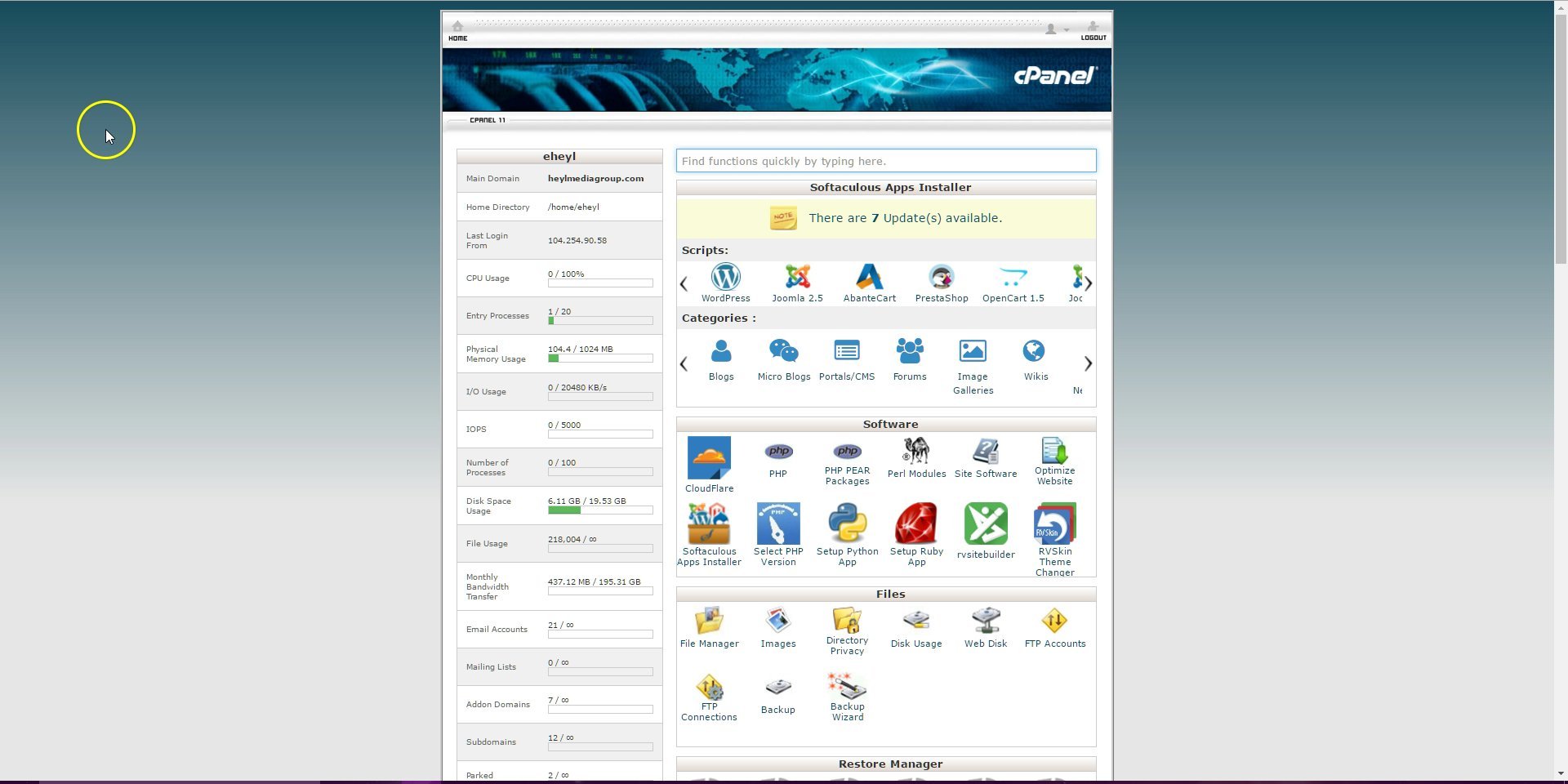Open the heylmediagroup.com domain link
The height and width of the screenshot is (784, 1568).
(596, 178)
